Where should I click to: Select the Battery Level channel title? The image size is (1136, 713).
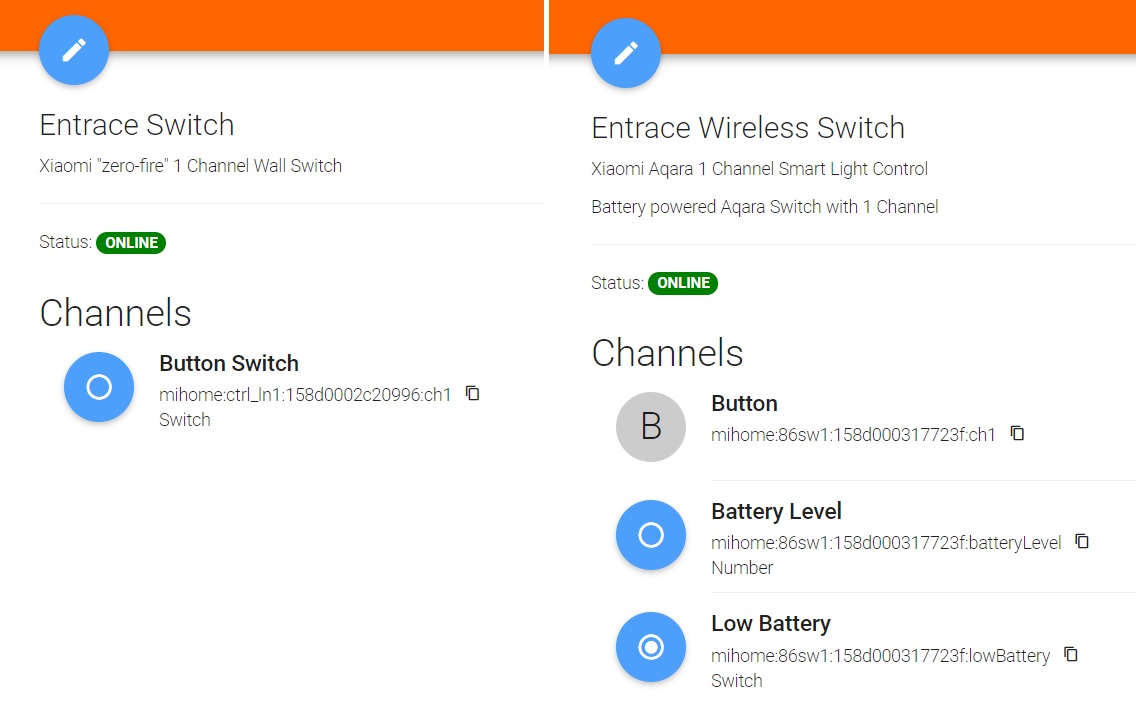click(x=776, y=512)
